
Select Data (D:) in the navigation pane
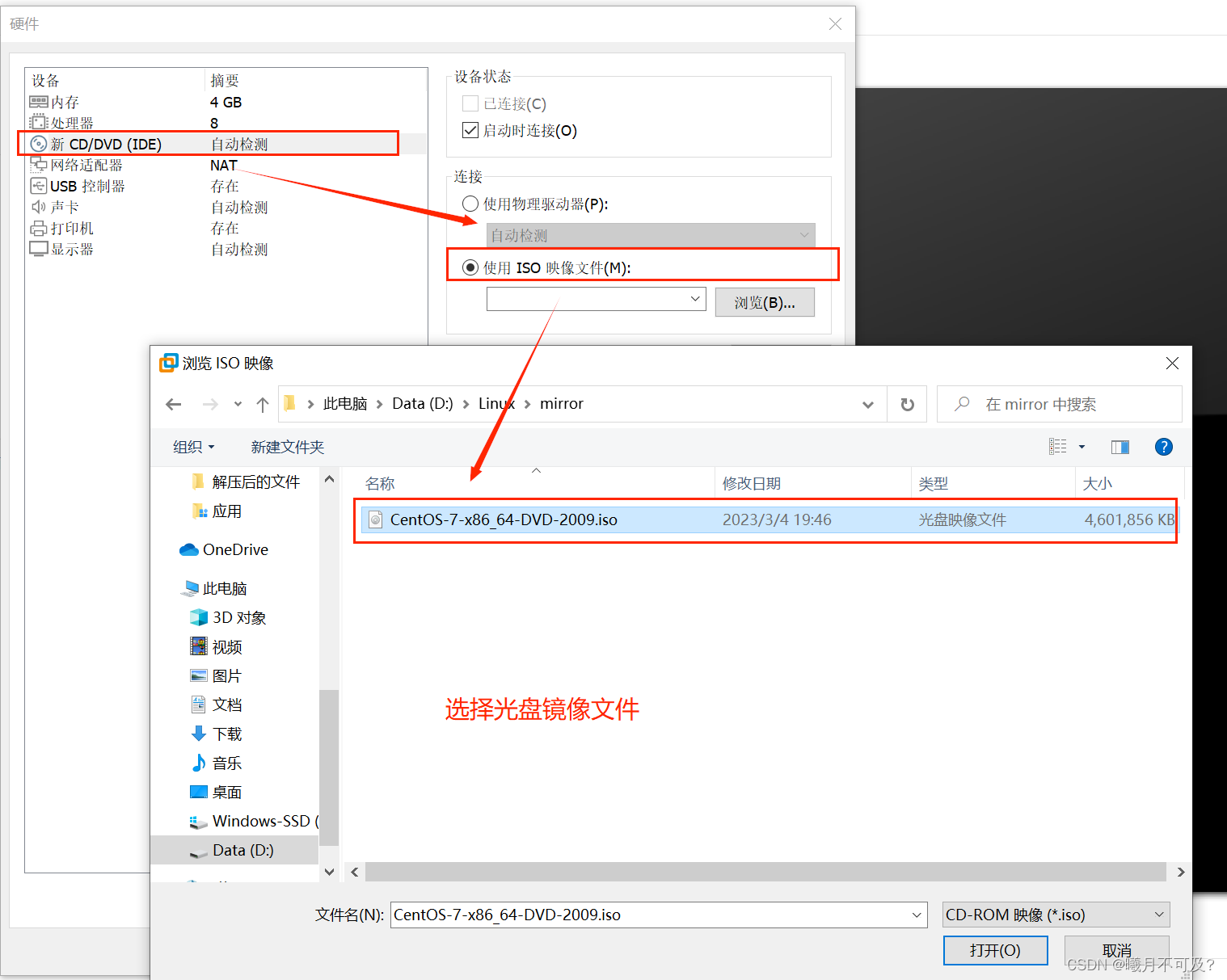coord(234,850)
